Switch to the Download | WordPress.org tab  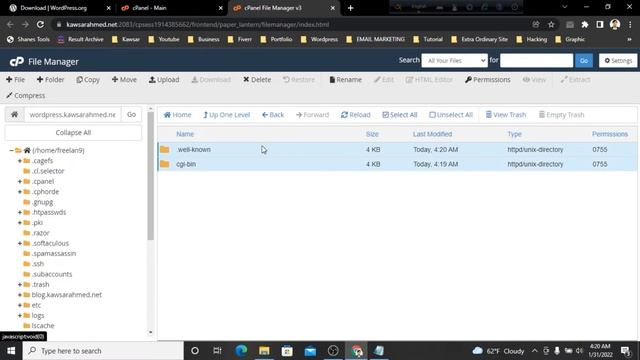tap(53, 8)
